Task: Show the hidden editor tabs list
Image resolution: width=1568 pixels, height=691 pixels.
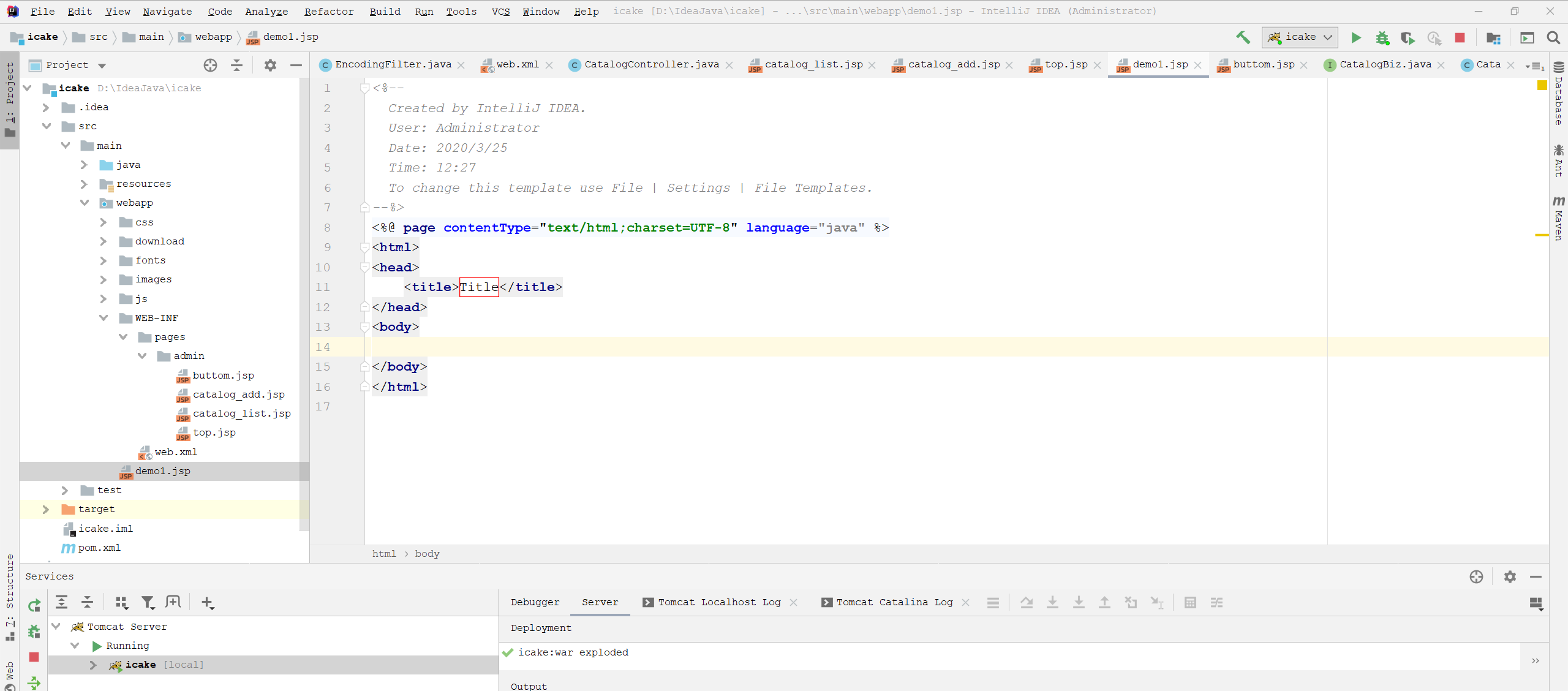Action: (x=1535, y=66)
